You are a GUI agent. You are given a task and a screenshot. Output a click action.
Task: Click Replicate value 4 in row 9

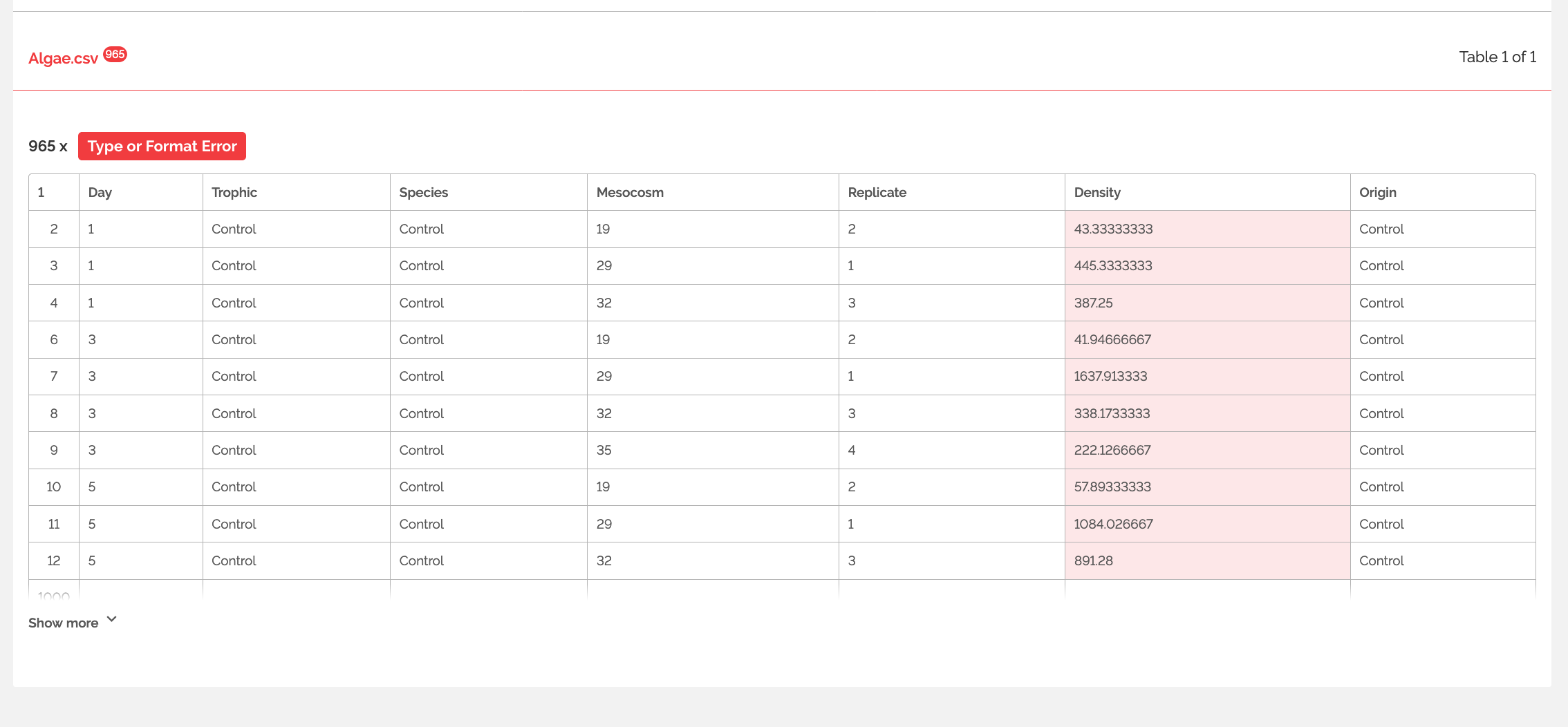pyautogui.click(x=952, y=451)
